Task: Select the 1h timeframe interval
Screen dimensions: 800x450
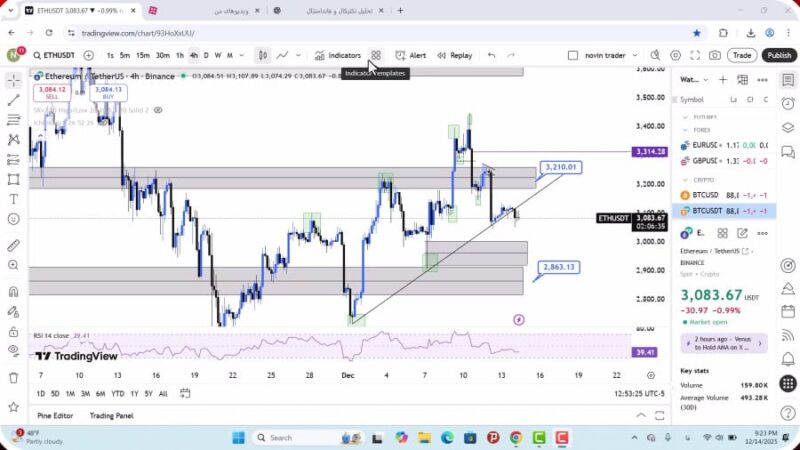Action: pyautogui.click(x=180, y=56)
